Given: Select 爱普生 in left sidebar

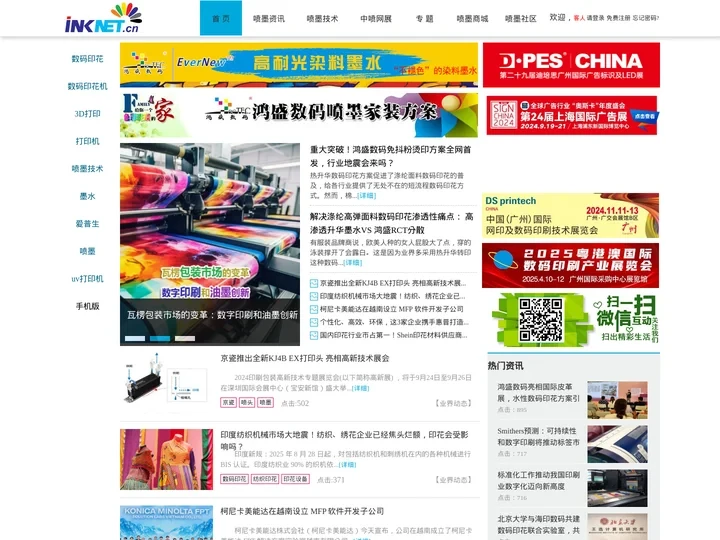Looking at the screenshot, I should [87, 224].
